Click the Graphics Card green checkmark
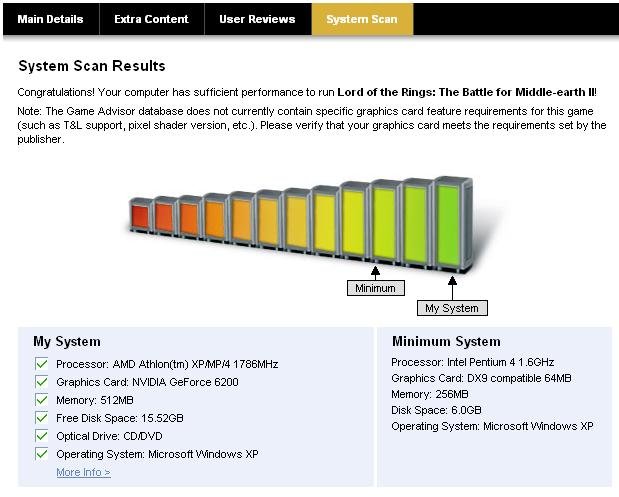The image size is (619, 497). [41, 381]
